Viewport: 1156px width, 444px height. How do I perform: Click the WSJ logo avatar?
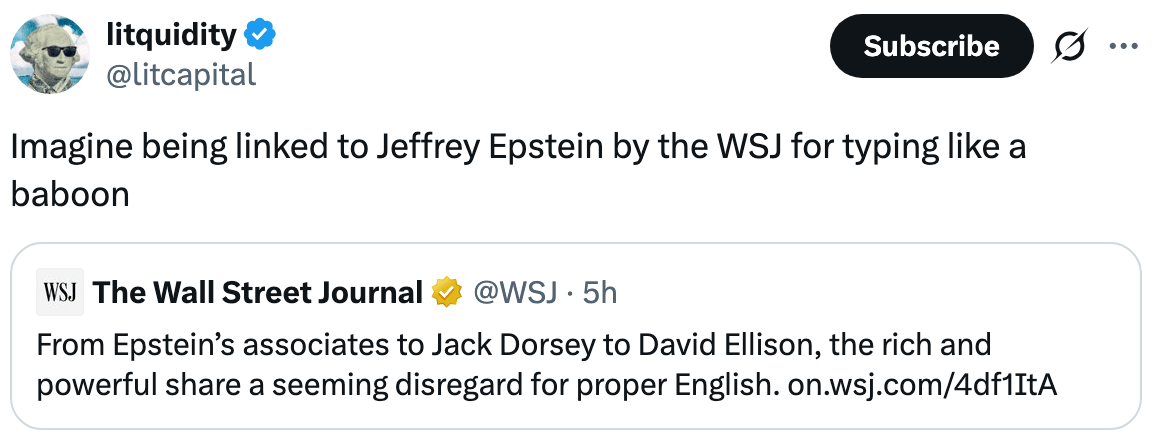click(x=61, y=292)
